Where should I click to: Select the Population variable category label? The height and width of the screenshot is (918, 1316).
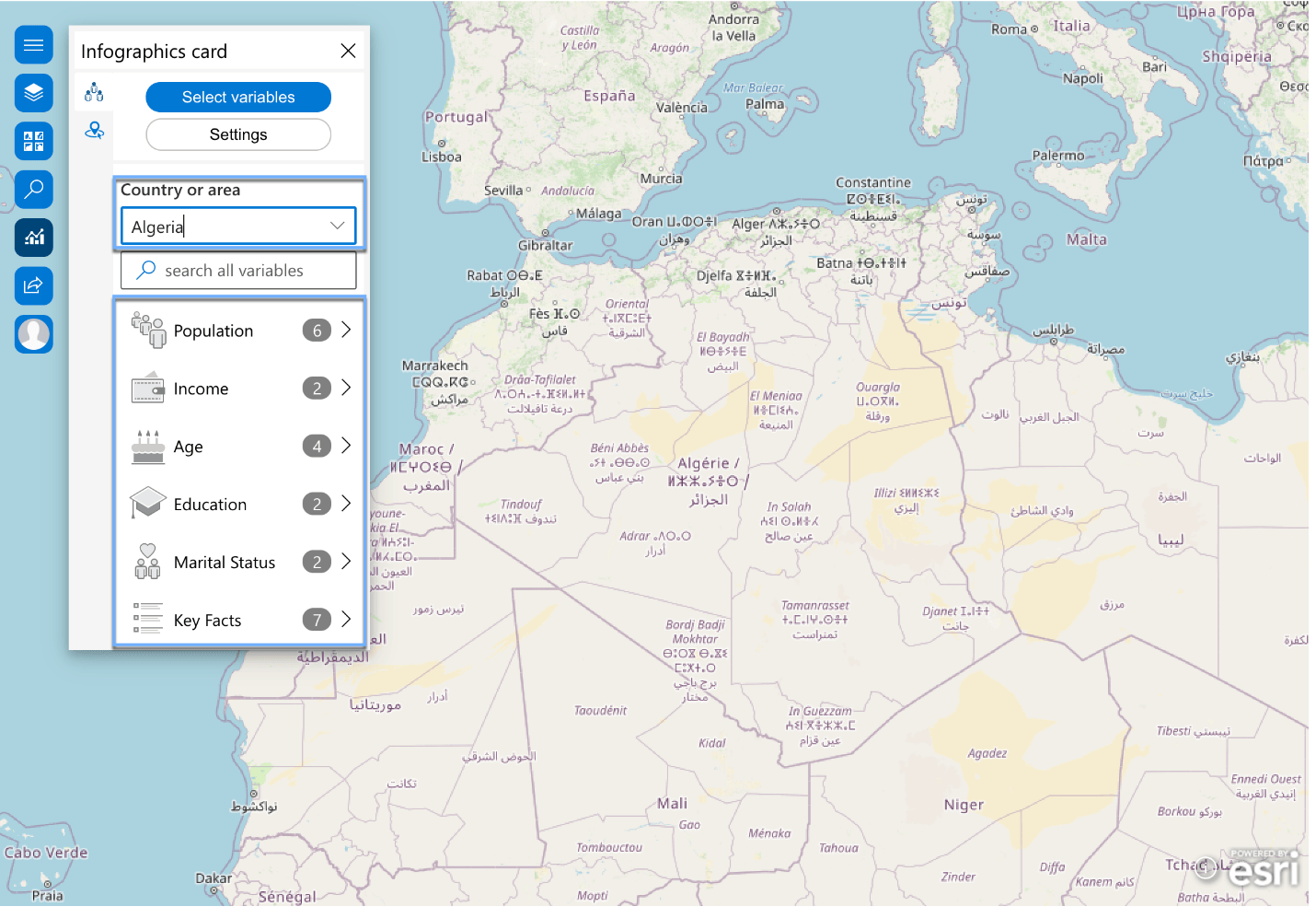point(214,331)
